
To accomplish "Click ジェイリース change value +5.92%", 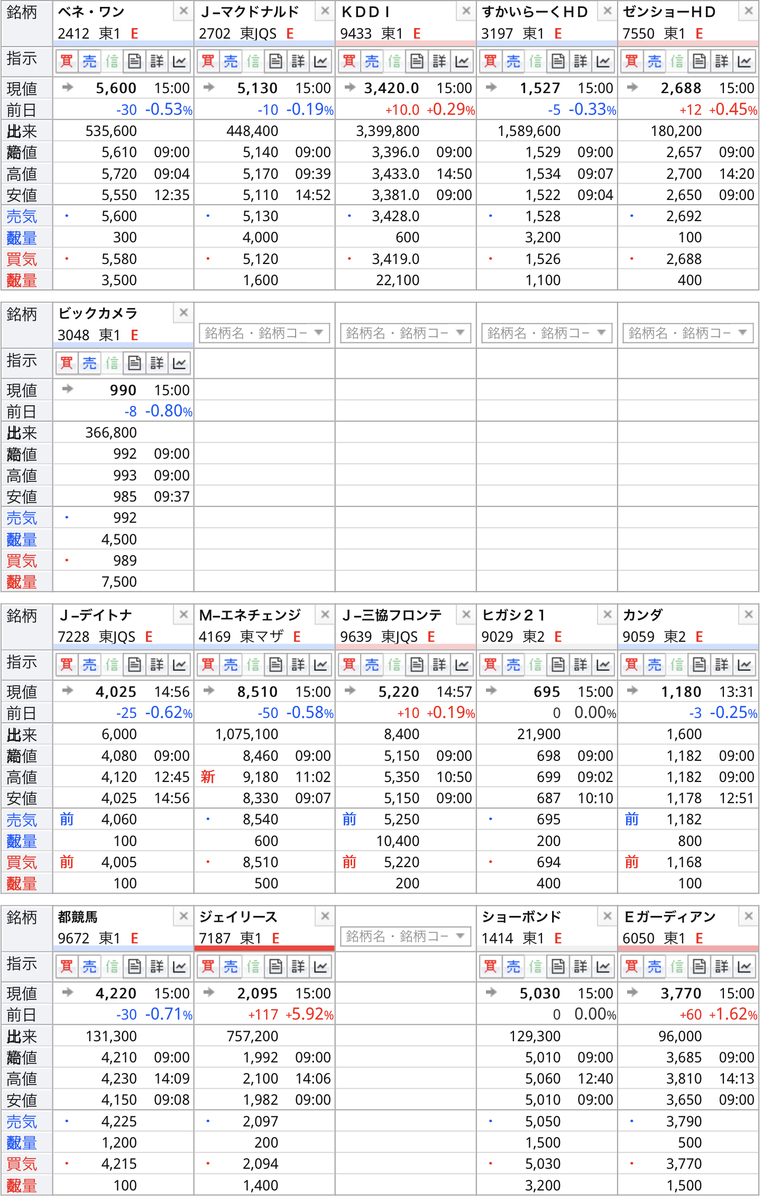I will 311,1014.
